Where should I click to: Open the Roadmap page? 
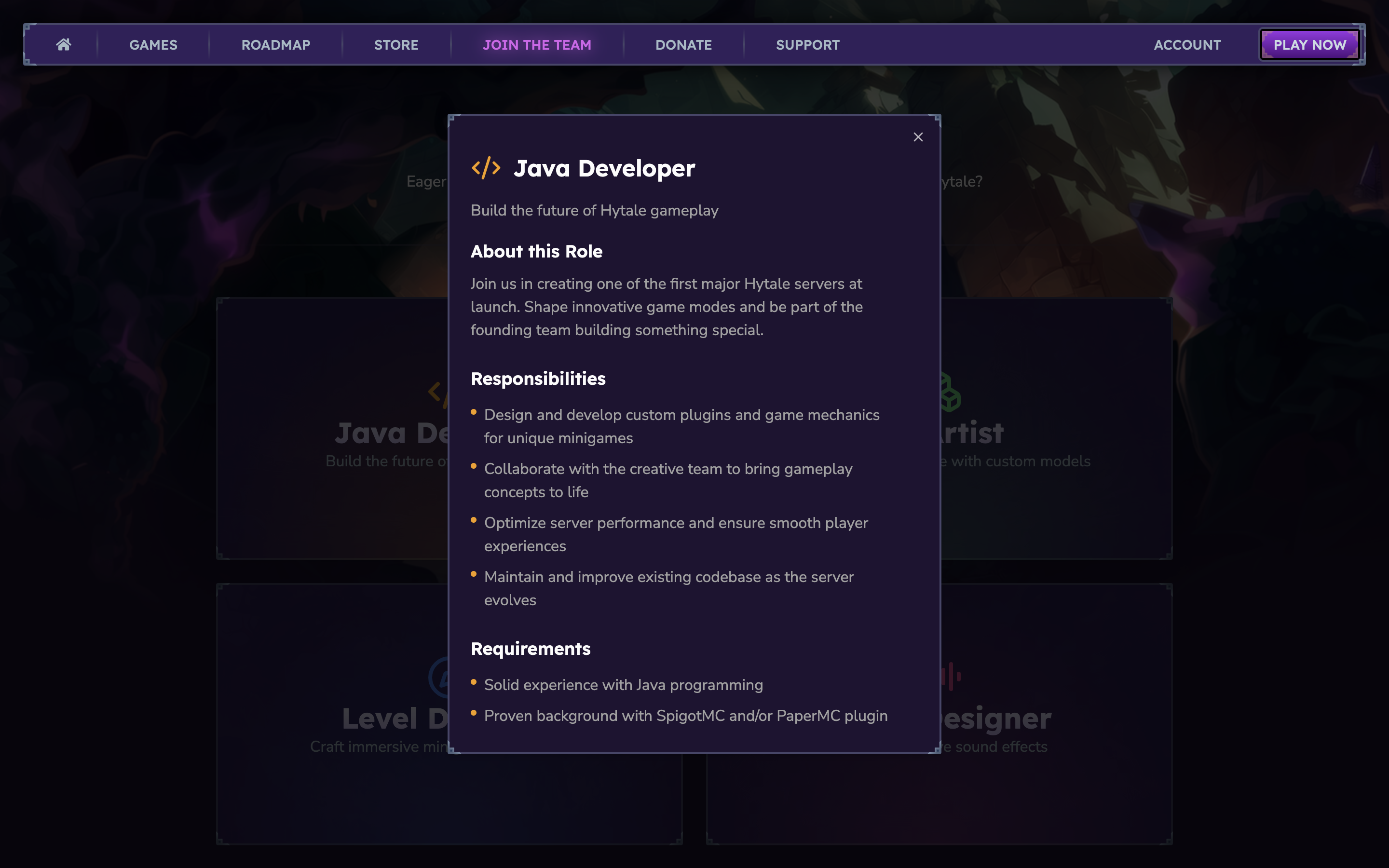(x=275, y=45)
